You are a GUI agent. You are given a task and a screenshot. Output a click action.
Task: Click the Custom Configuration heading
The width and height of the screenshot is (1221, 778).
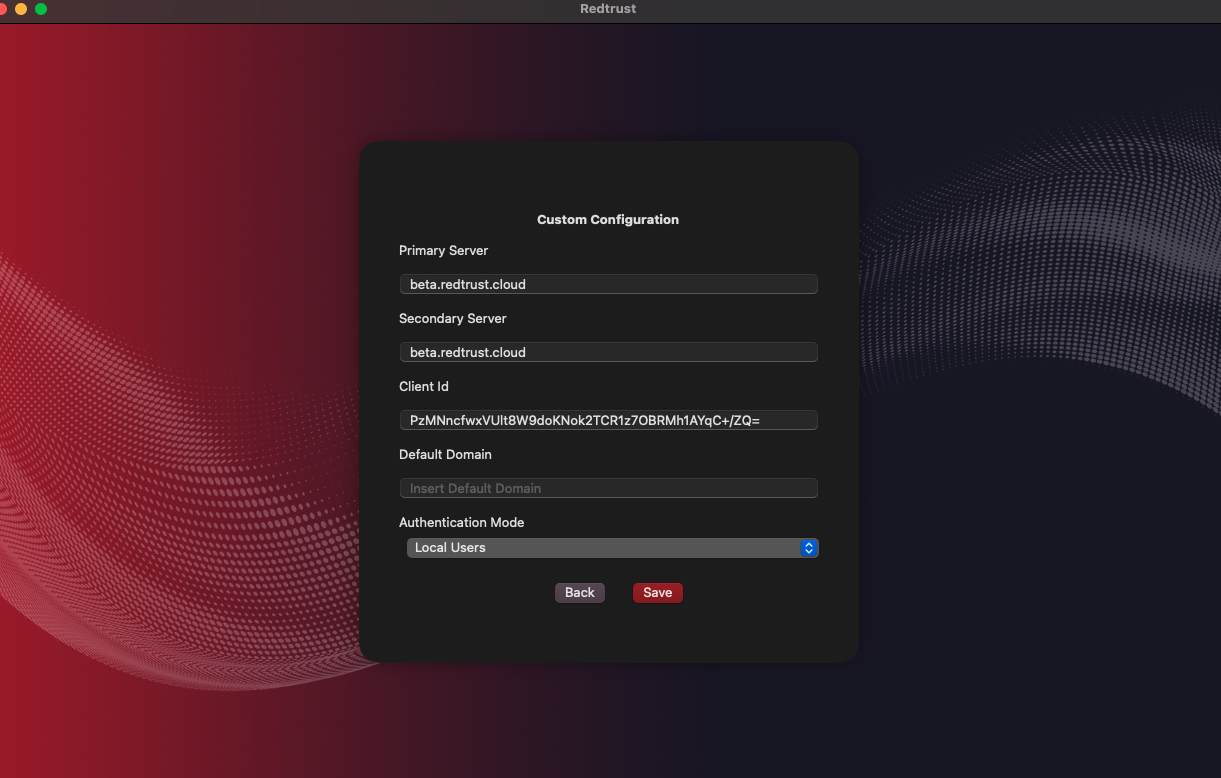tap(608, 219)
